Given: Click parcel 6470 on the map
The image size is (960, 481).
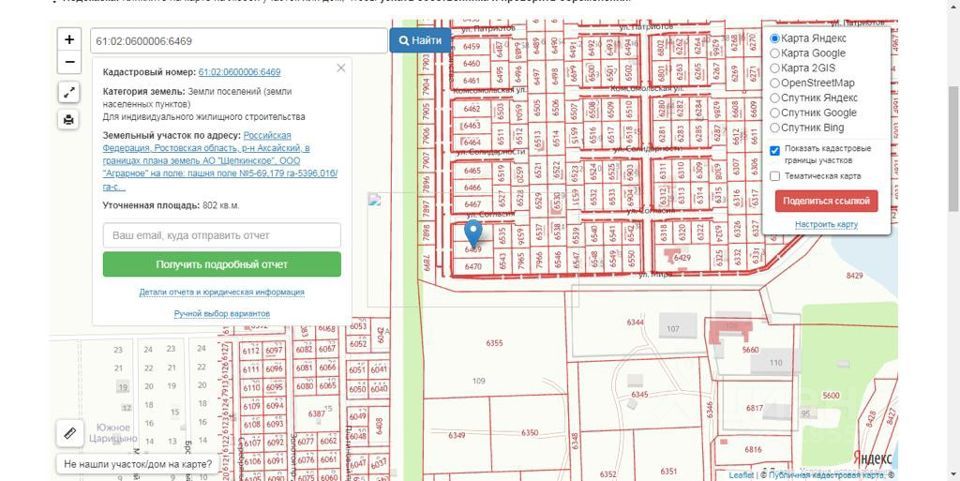Looking at the screenshot, I should pyautogui.click(x=473, y=267).
